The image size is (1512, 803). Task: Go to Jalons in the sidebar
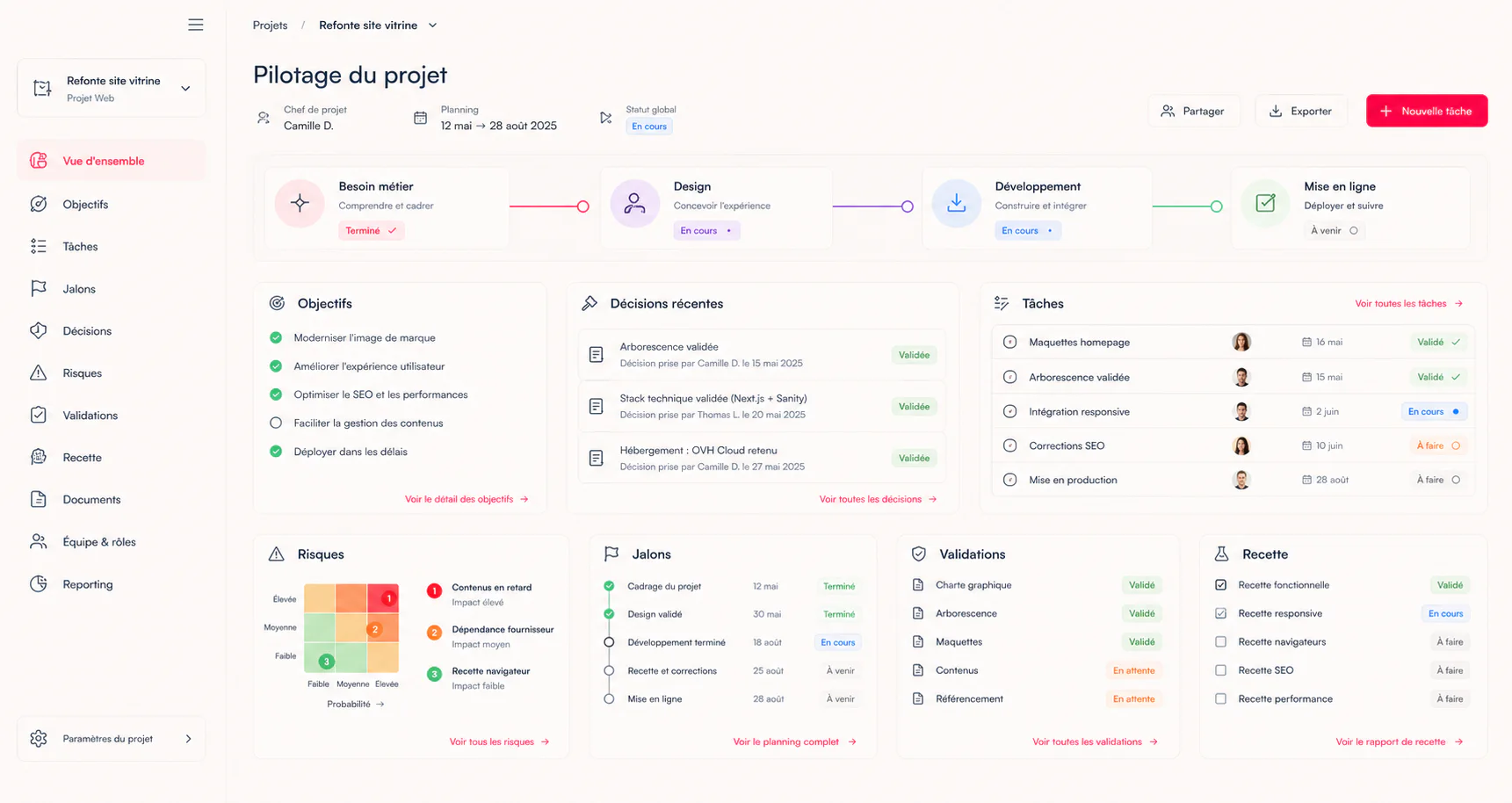(x=112, y=288)
